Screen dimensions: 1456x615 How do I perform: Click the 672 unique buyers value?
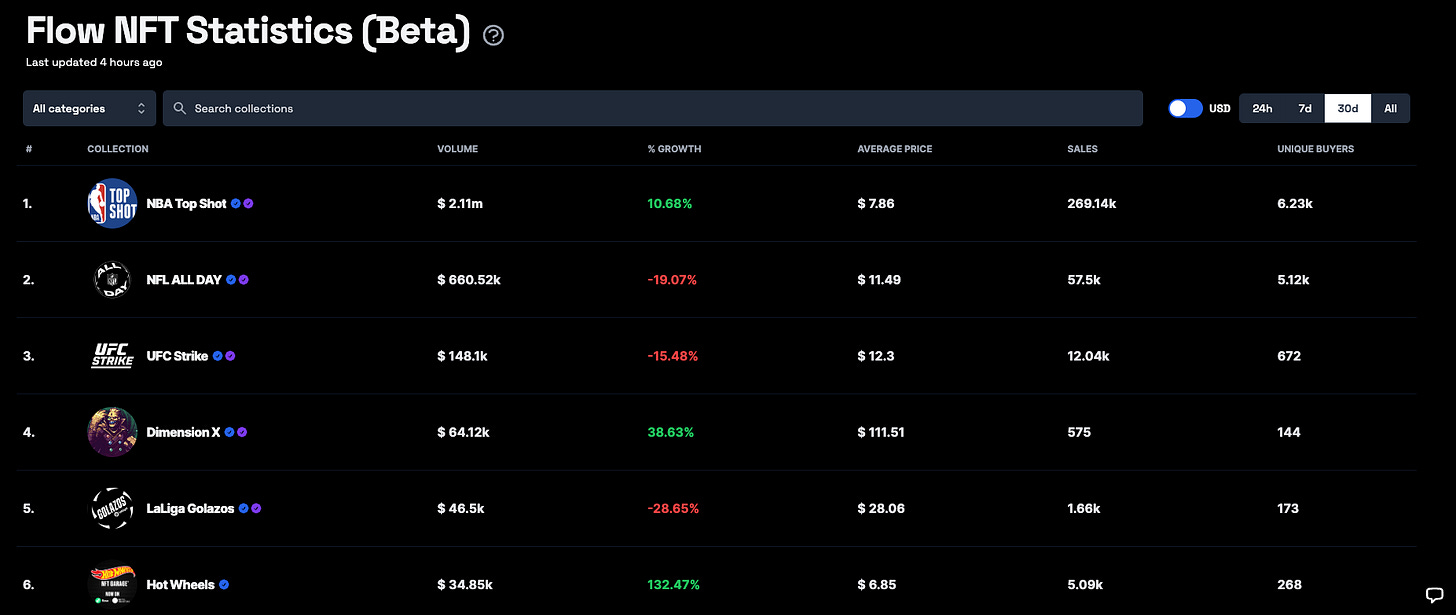click(x=1289, y=356)
